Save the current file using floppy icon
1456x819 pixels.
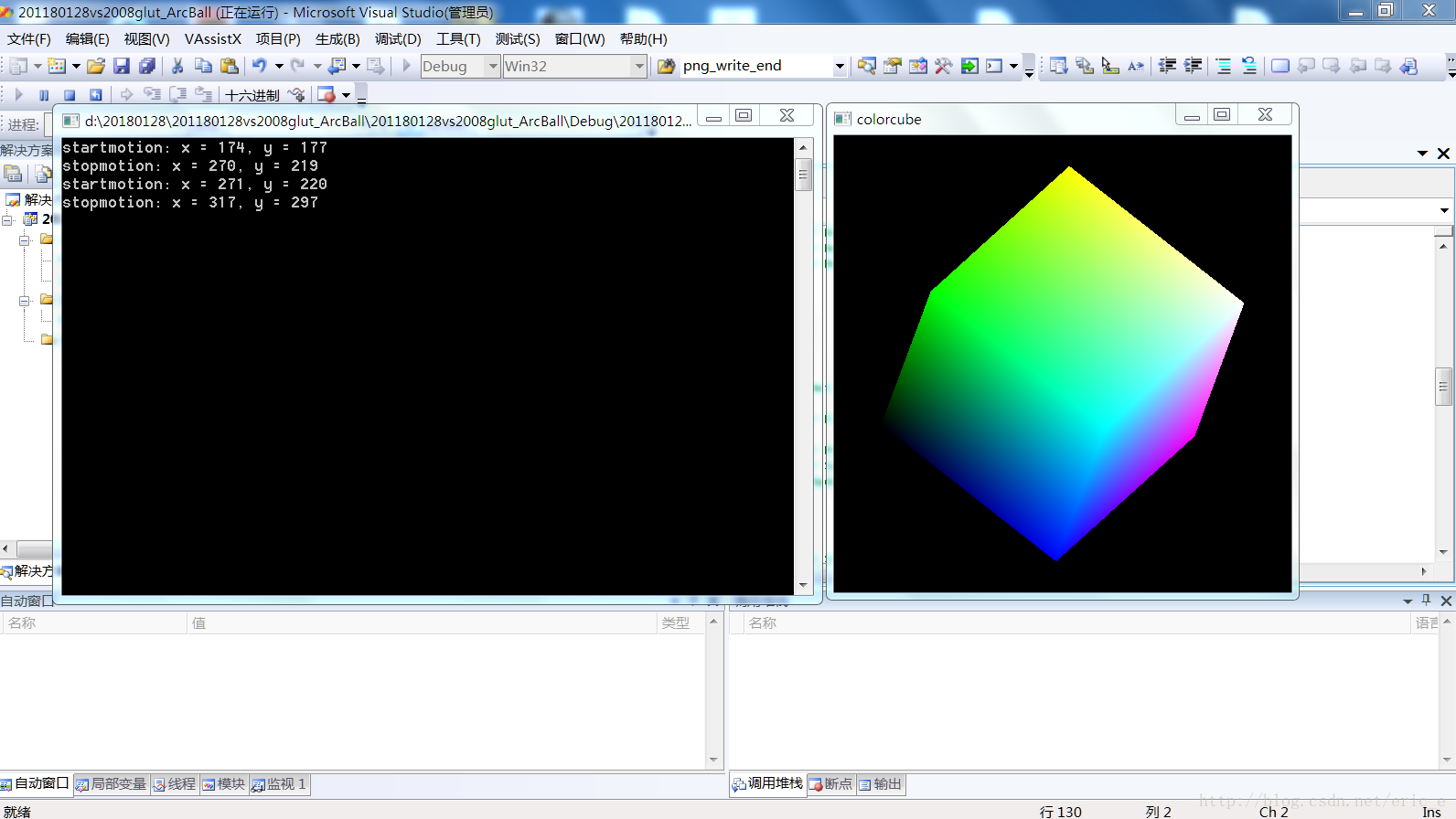(122, 66)
